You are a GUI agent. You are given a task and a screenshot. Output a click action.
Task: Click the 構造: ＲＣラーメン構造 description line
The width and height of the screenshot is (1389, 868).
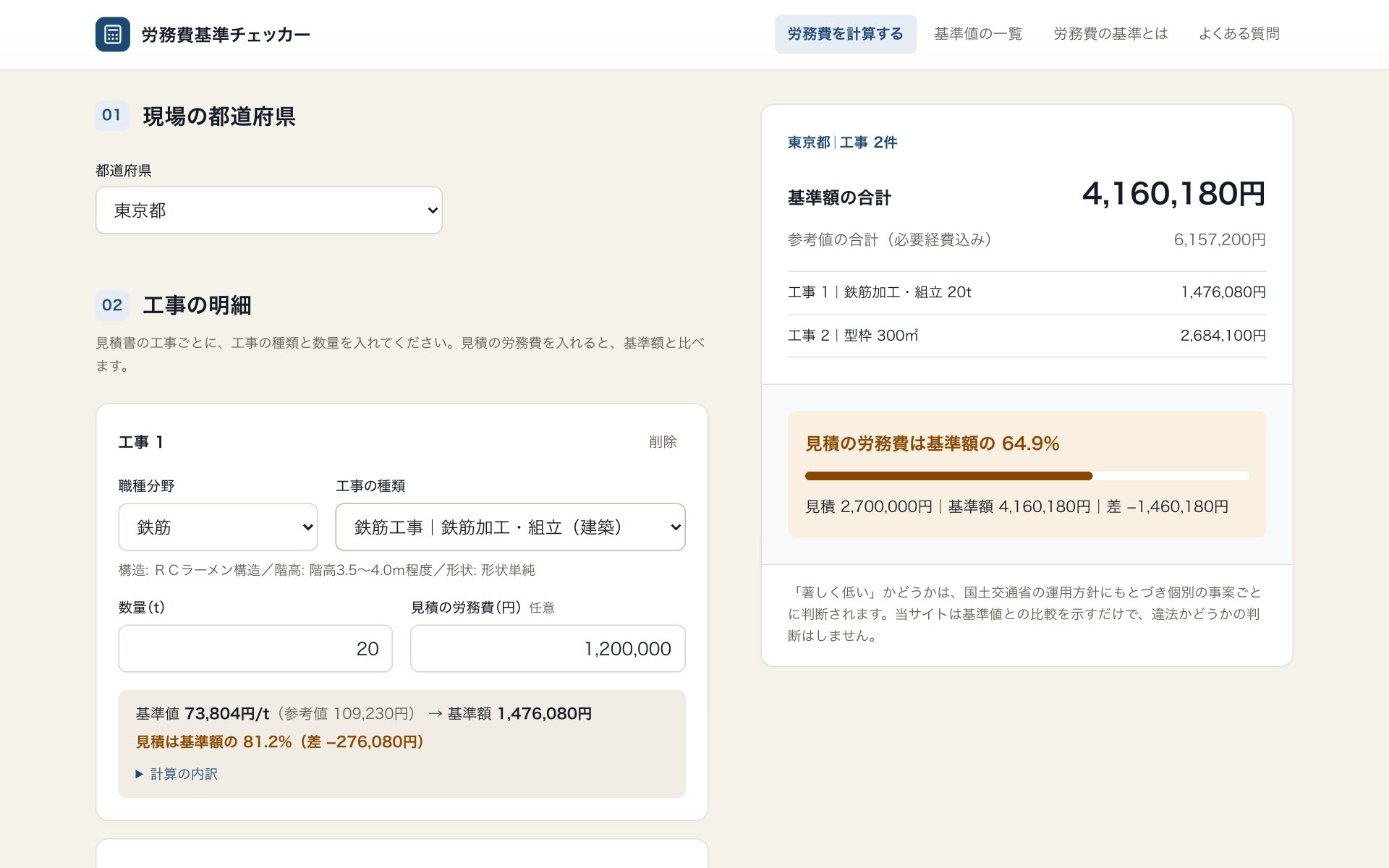pyautogui.click(x=327, y=570)
